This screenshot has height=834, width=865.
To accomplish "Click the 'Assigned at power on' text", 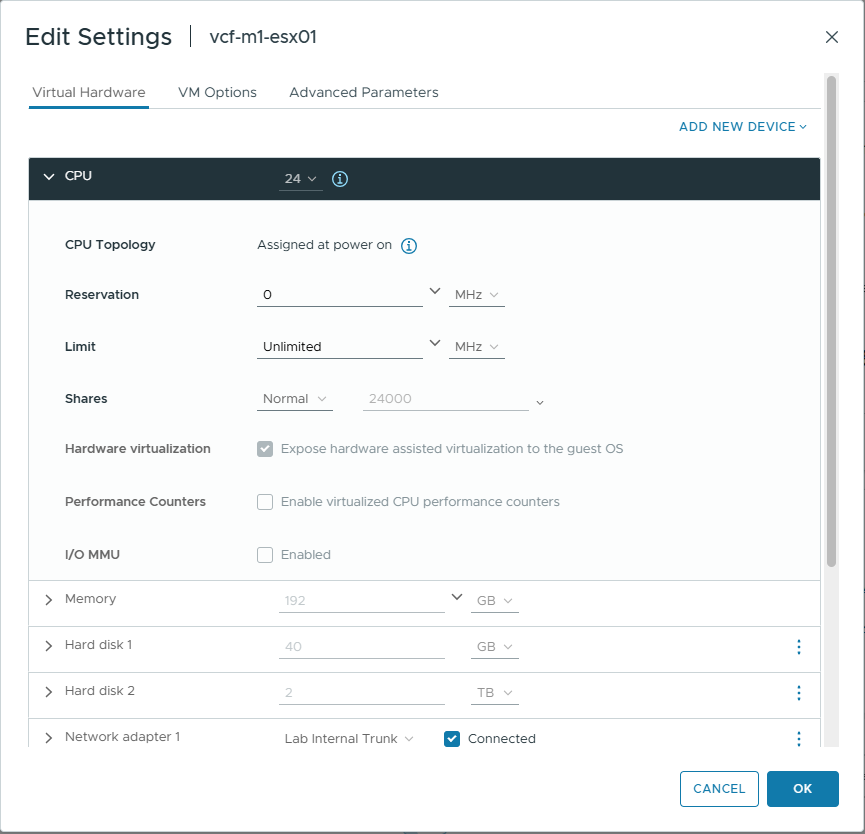I will 324,245.
